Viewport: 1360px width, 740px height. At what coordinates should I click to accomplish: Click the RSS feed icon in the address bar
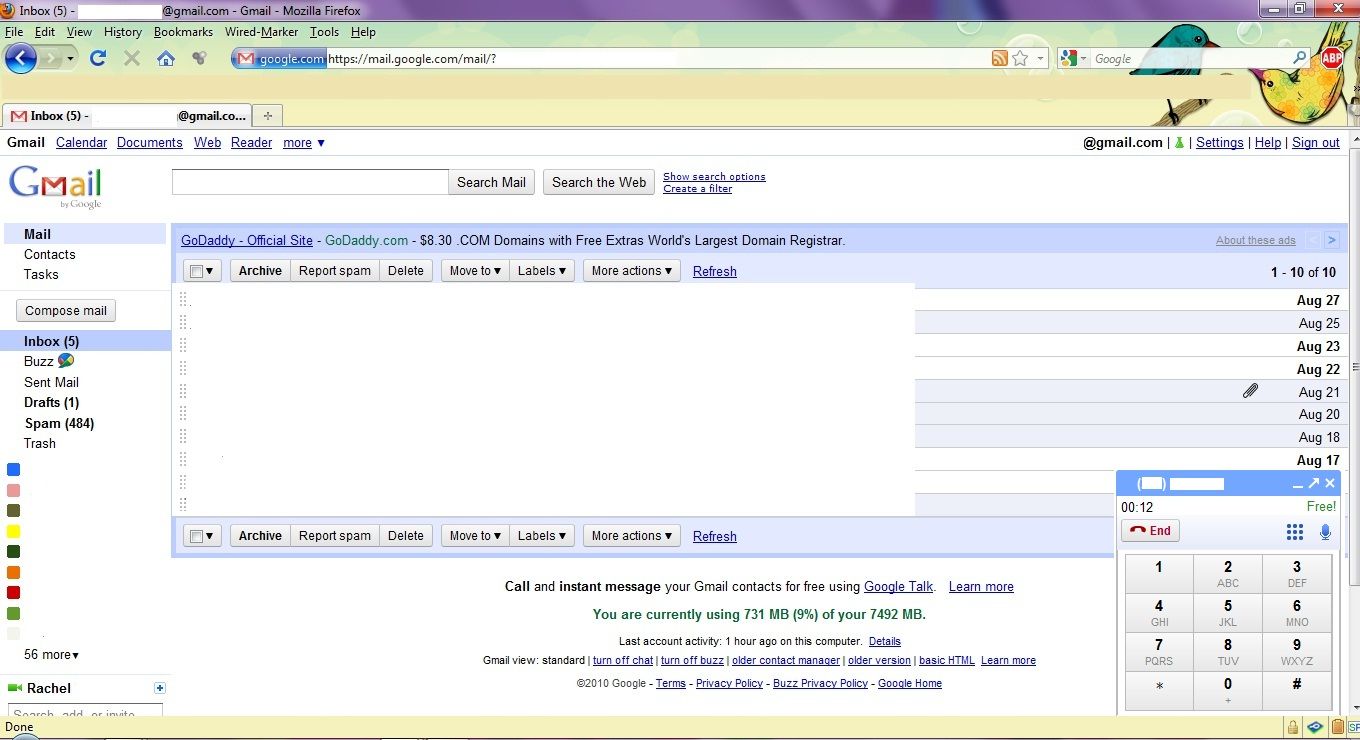point(999,58)
